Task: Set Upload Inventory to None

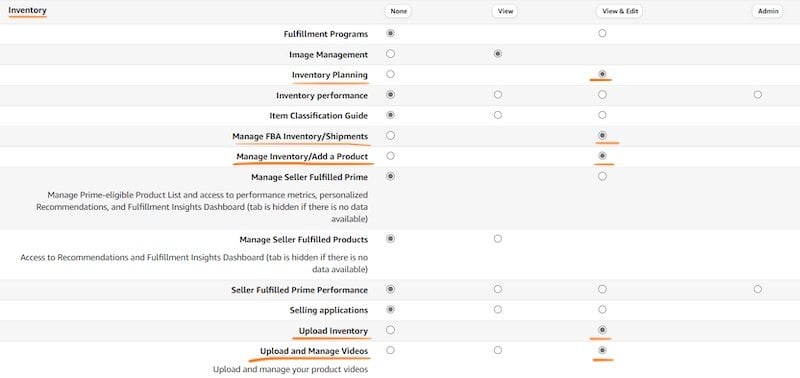Action: (390, 330)
